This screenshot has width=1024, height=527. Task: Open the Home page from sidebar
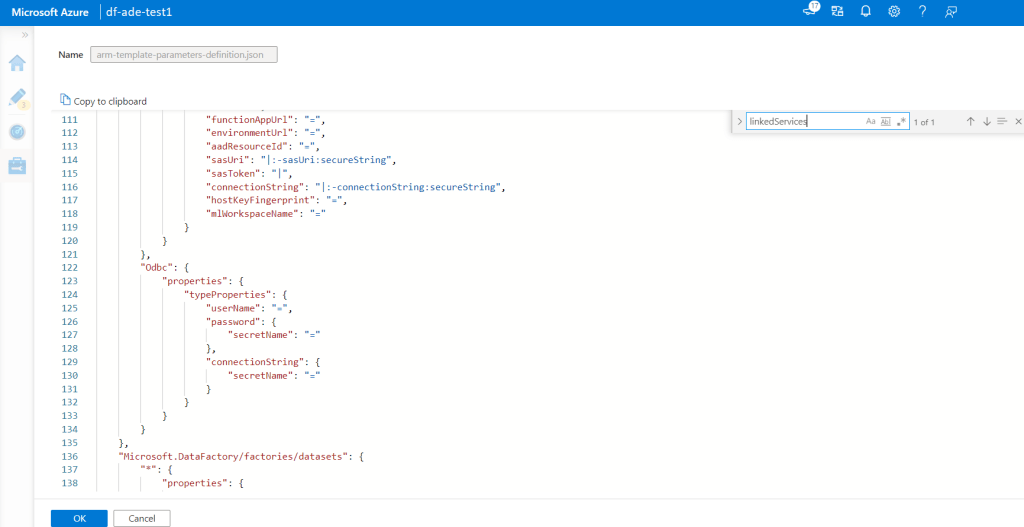click(x=17, y=64)
